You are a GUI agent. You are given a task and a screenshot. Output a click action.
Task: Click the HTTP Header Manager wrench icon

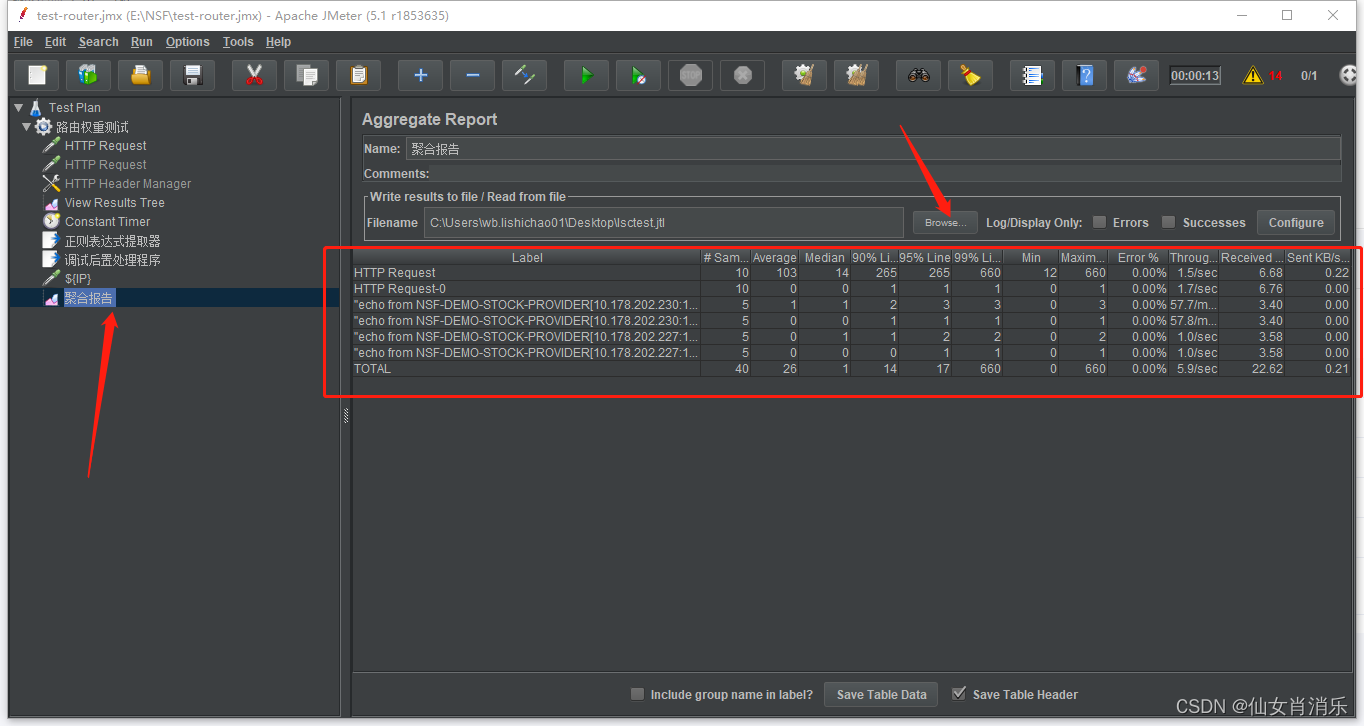tap(51, 184)
